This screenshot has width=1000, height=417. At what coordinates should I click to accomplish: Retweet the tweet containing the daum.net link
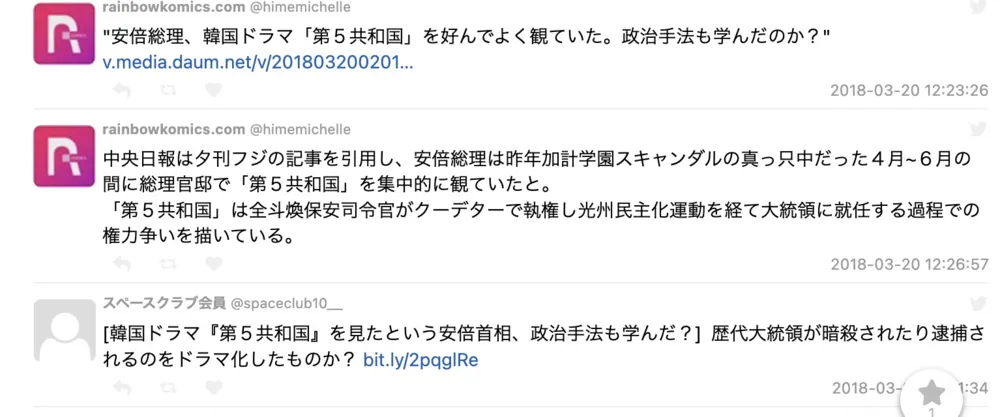tap(168, 90)
